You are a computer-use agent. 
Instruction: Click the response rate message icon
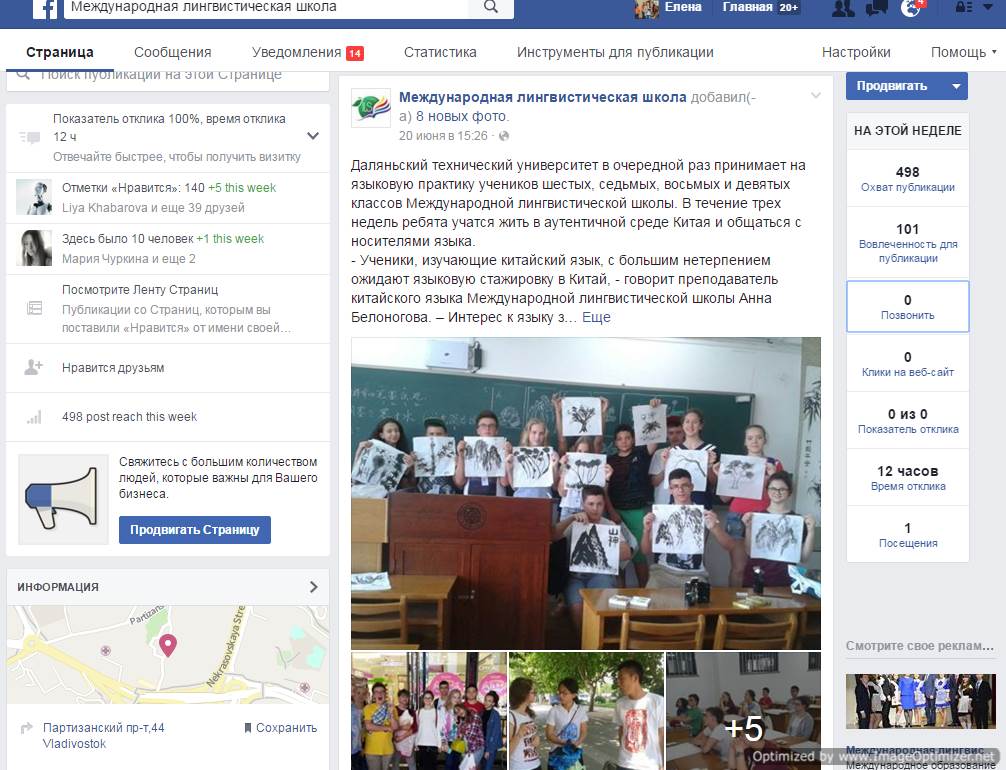pos(29,137)
